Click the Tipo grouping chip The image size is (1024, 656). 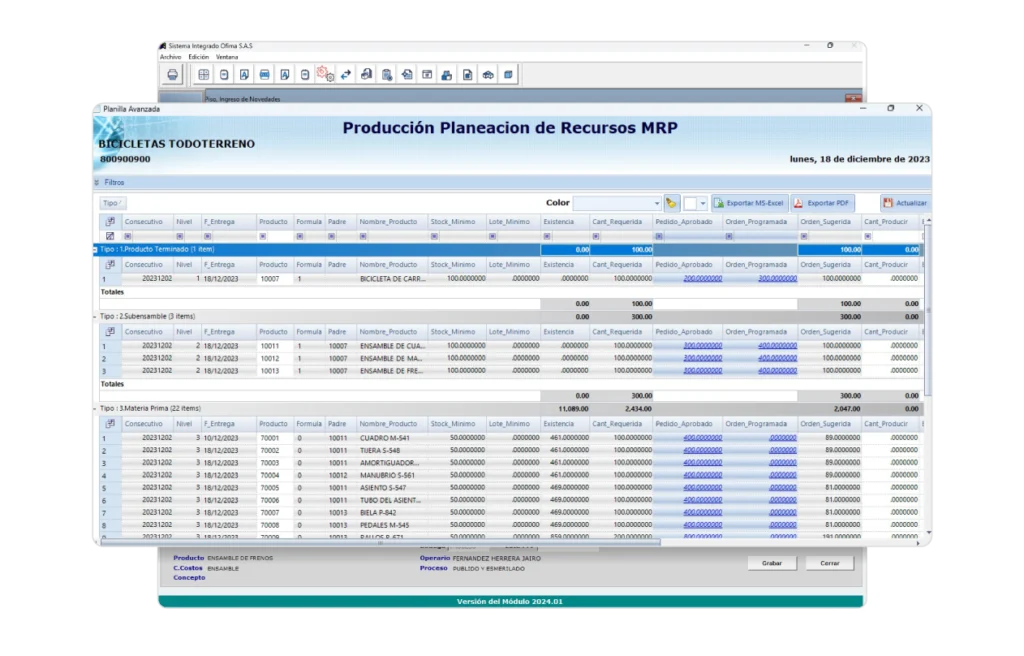point(112,203)
